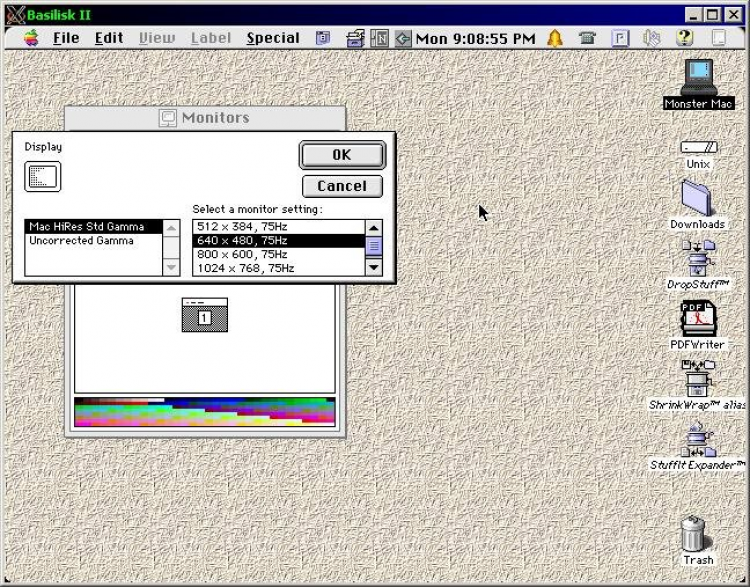
Task: Open the File menu
Action: click(66, 38)
